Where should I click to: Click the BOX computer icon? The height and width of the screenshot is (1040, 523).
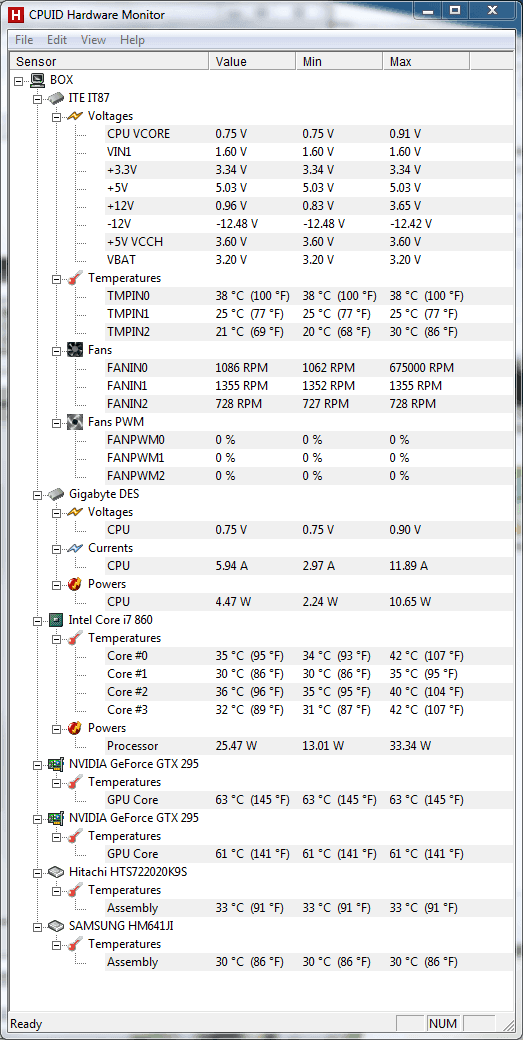(x=36, y=80)
